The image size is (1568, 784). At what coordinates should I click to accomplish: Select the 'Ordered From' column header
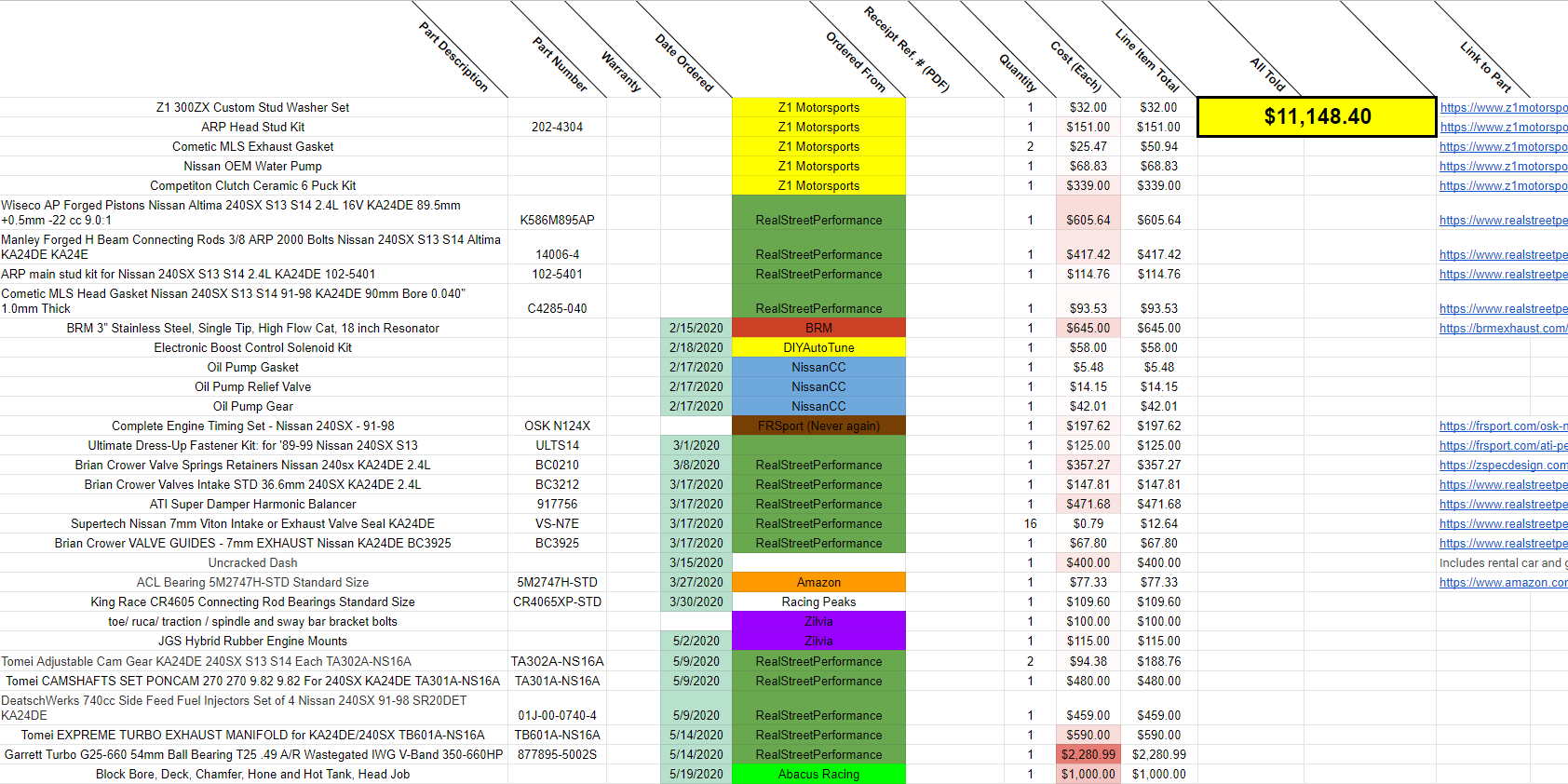click(x=856, y=62)
